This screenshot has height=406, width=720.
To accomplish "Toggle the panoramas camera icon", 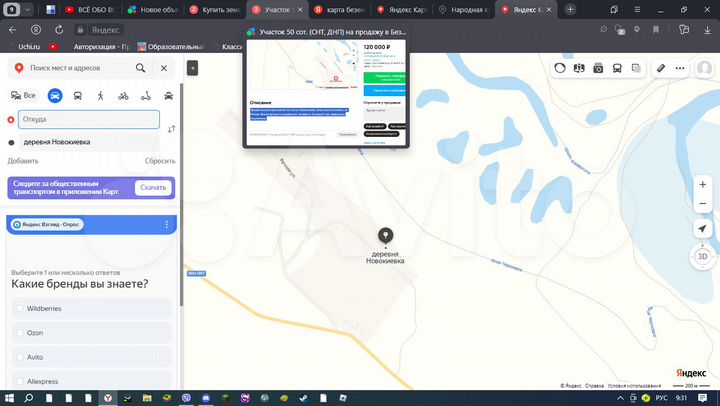I will click(598, 68).
